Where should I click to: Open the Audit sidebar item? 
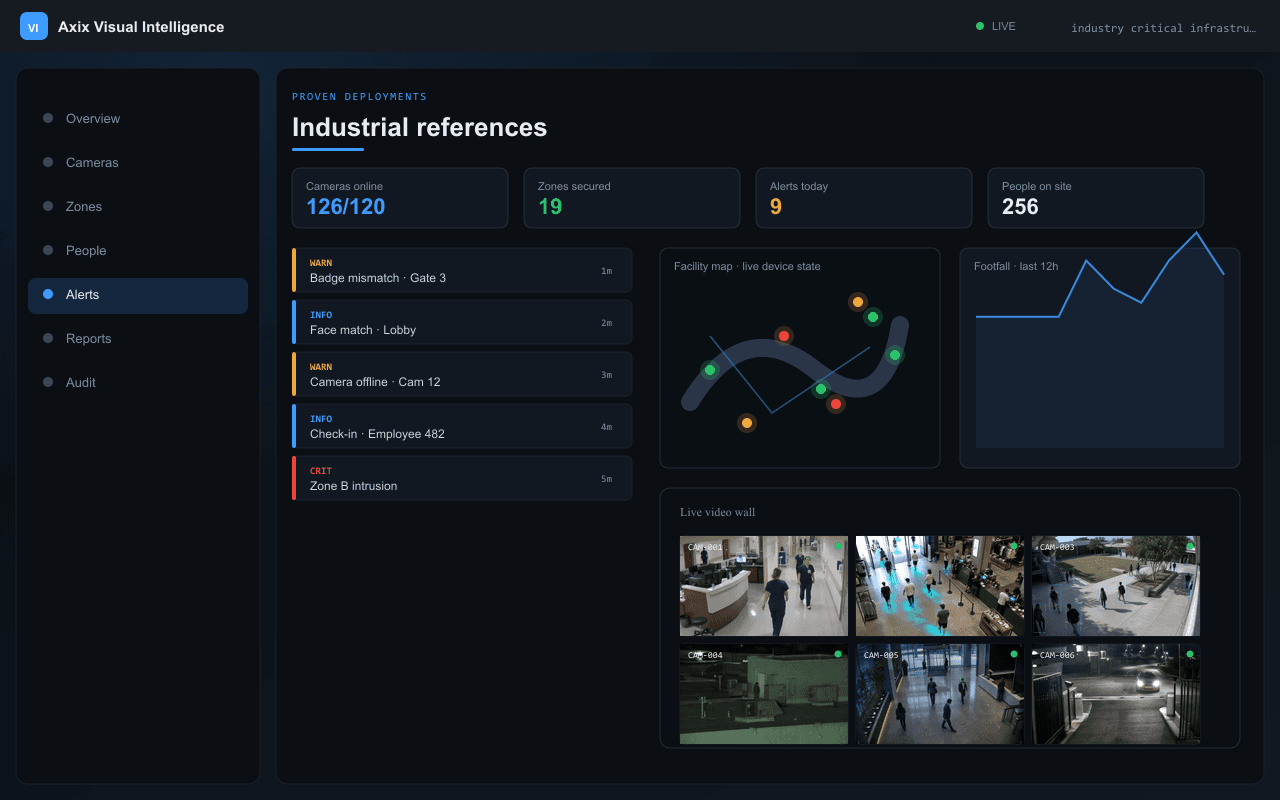coord(138,382)
